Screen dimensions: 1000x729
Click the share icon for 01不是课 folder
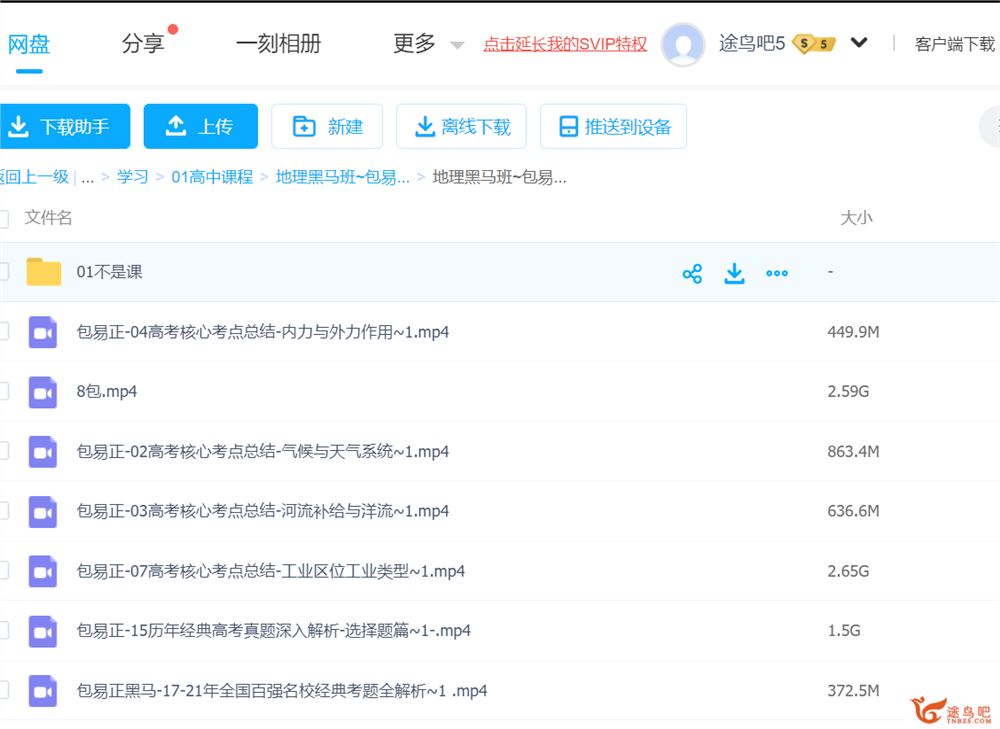coord(692,273)
